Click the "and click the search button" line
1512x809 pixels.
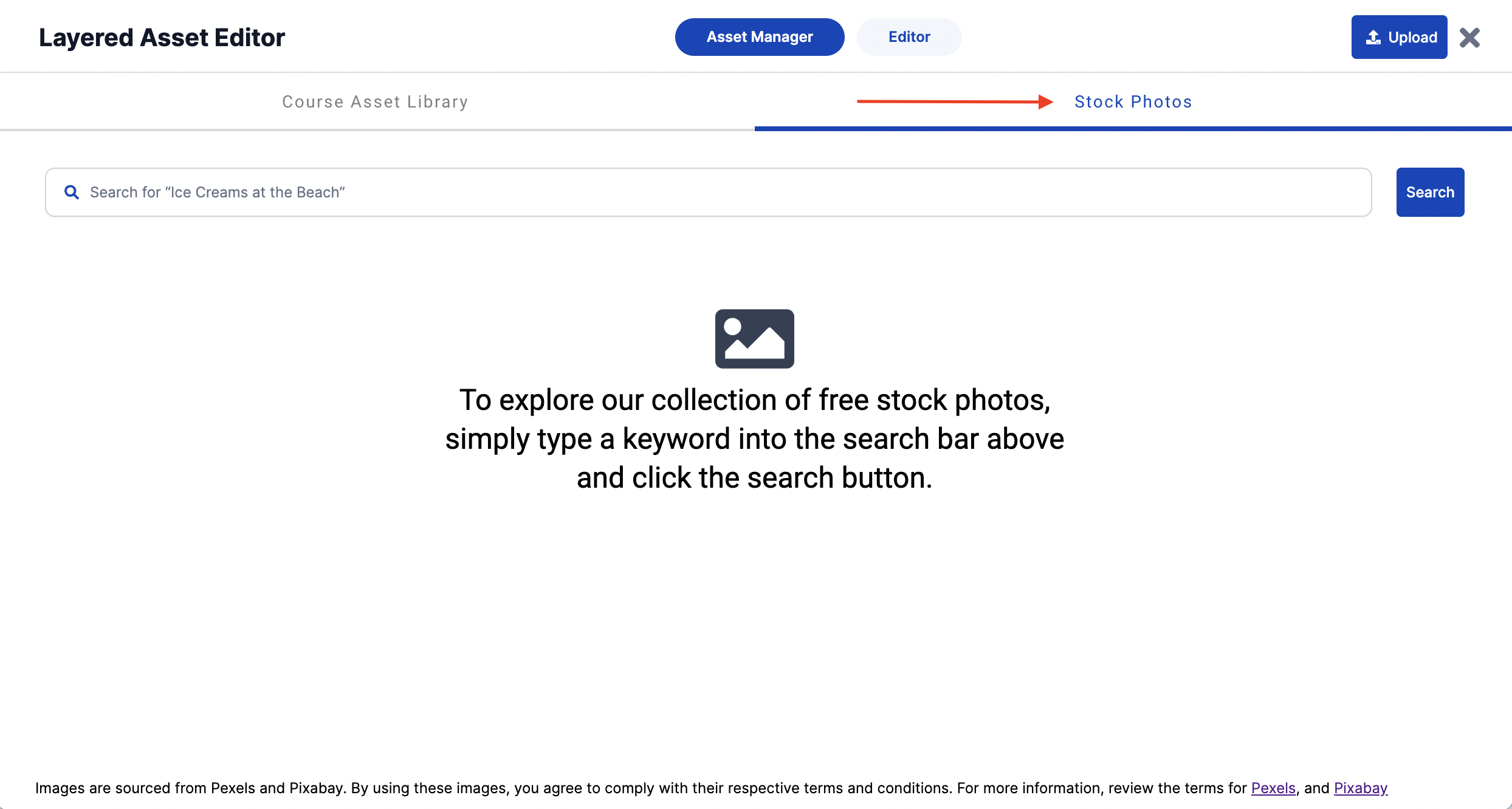tap(754, 478)
